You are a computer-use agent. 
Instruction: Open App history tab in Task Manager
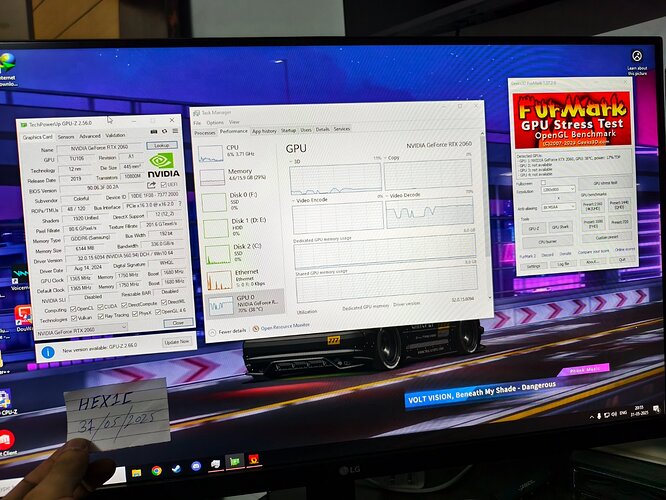click(264, 131)
